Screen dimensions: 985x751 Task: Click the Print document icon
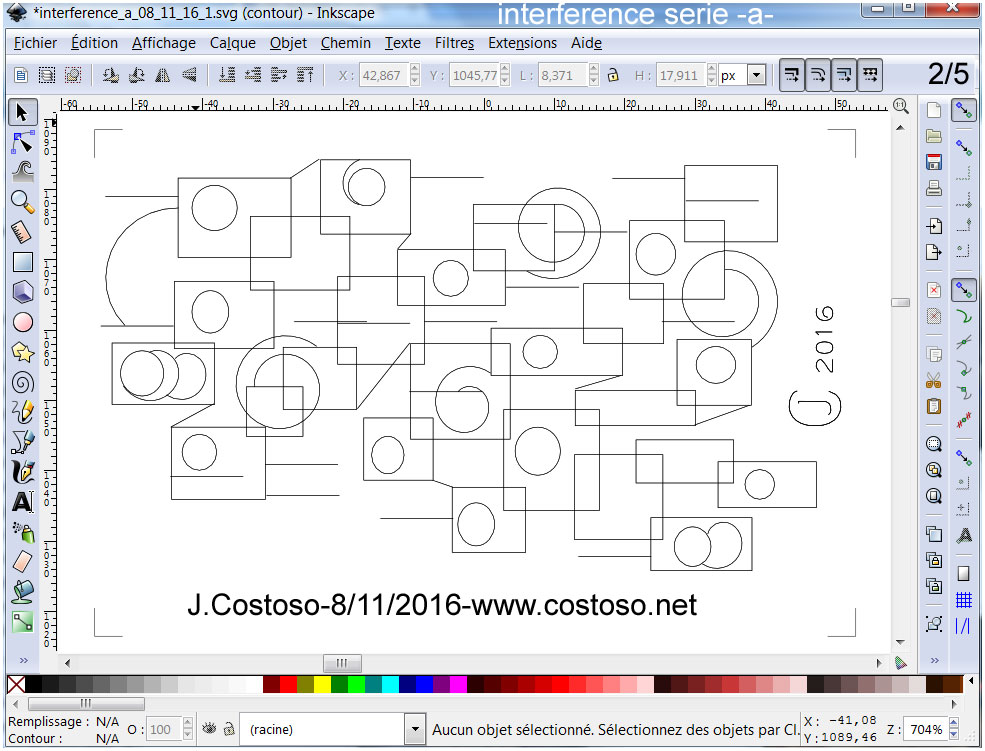(x=934, y=187)
